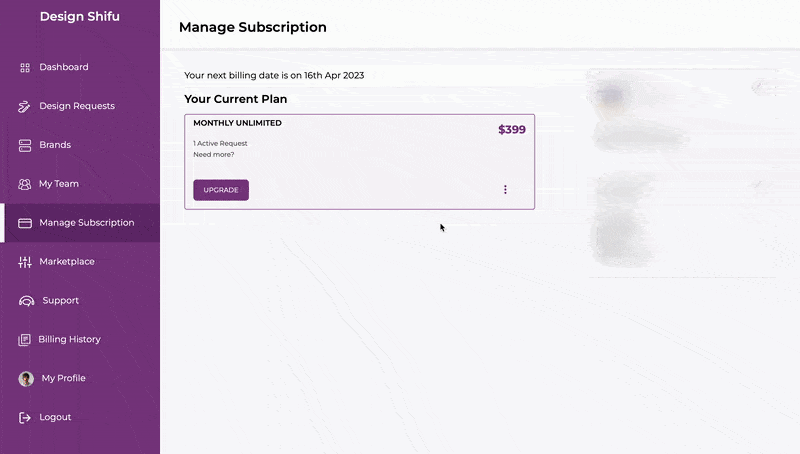Click the Logout arrow icon
This screenshot has height=454, width=800.
coord(25,417)
